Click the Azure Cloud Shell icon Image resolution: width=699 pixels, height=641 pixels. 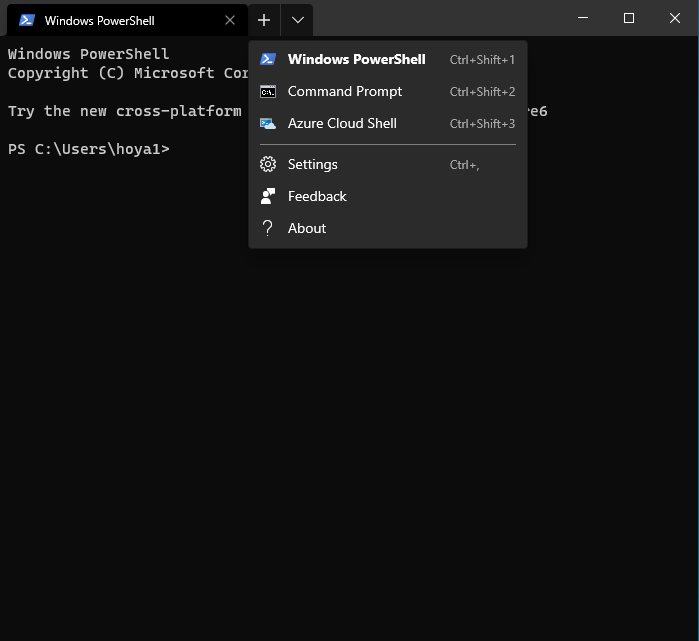click(268, 123)
